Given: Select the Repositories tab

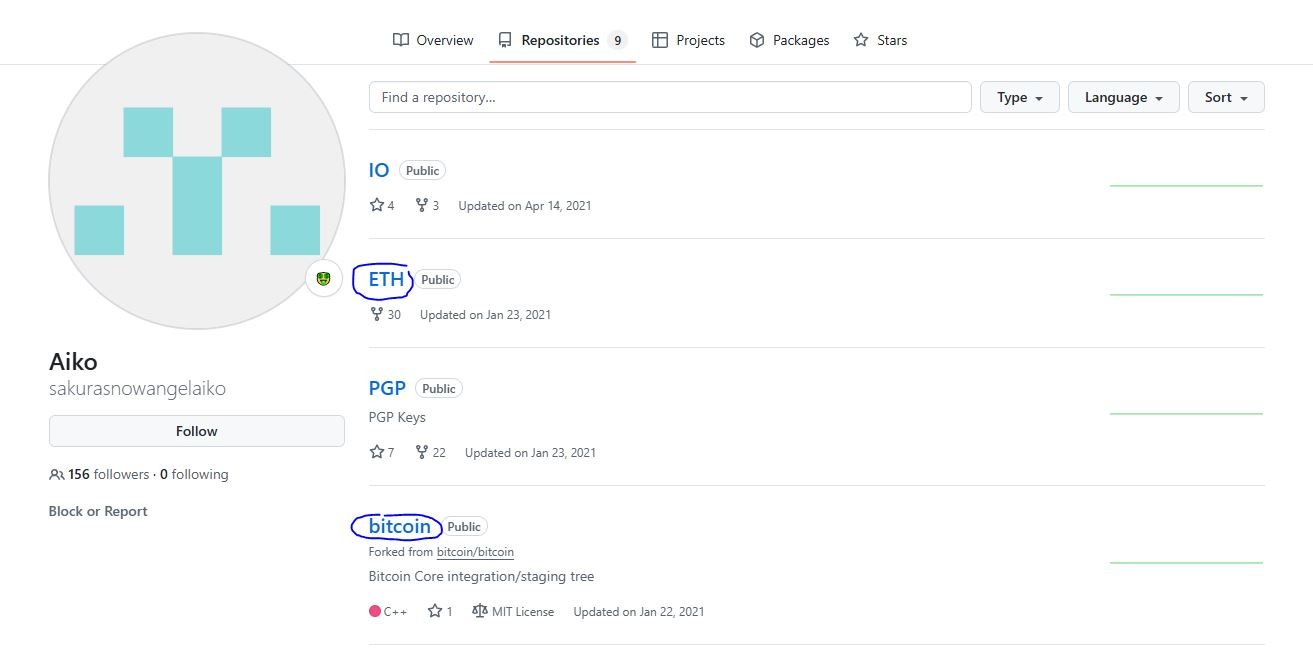Looking at the screenshot, I should [x=562, y=40].
